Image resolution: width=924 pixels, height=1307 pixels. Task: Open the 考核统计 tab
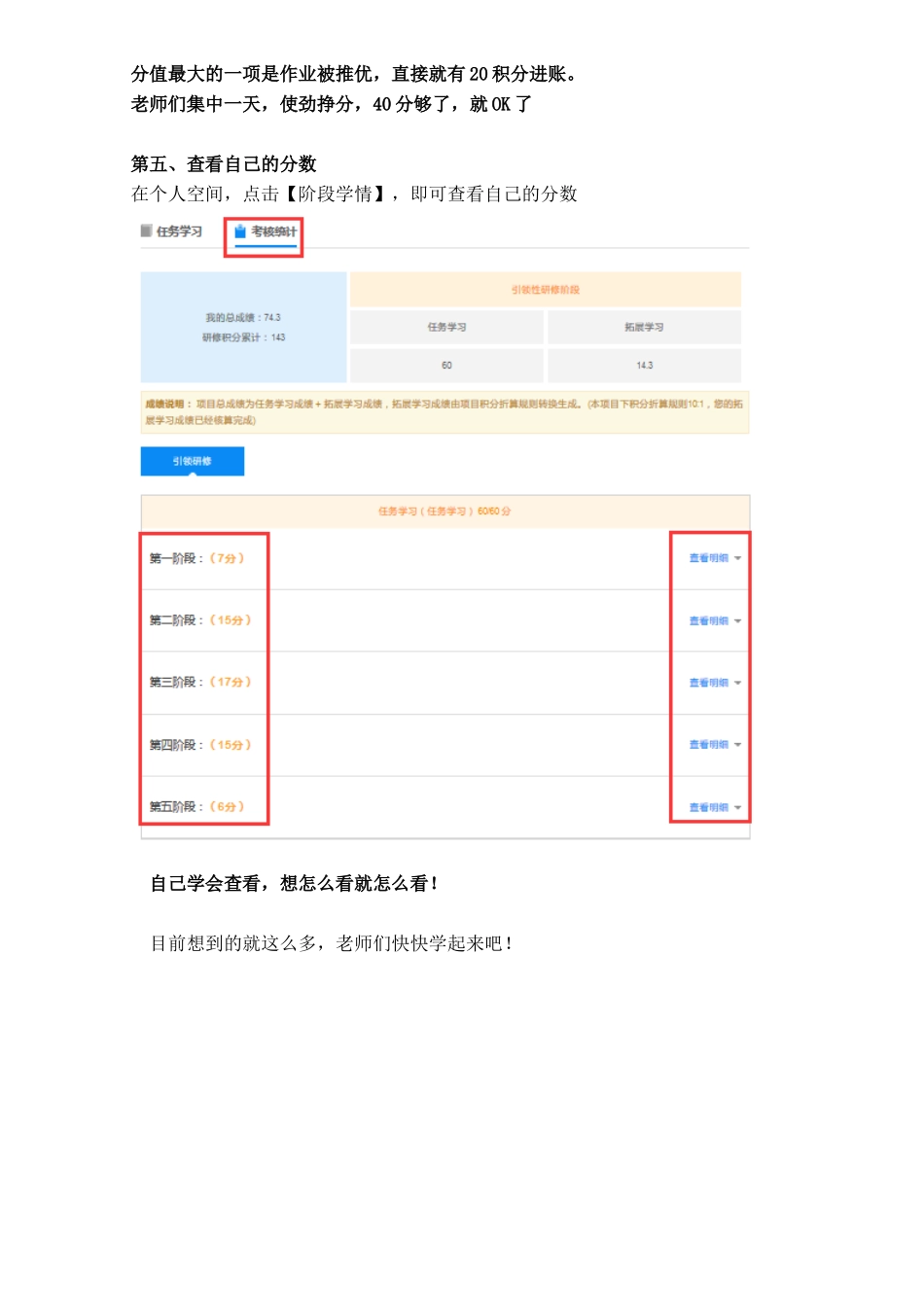pyautogui.click(x=266, y=231)
